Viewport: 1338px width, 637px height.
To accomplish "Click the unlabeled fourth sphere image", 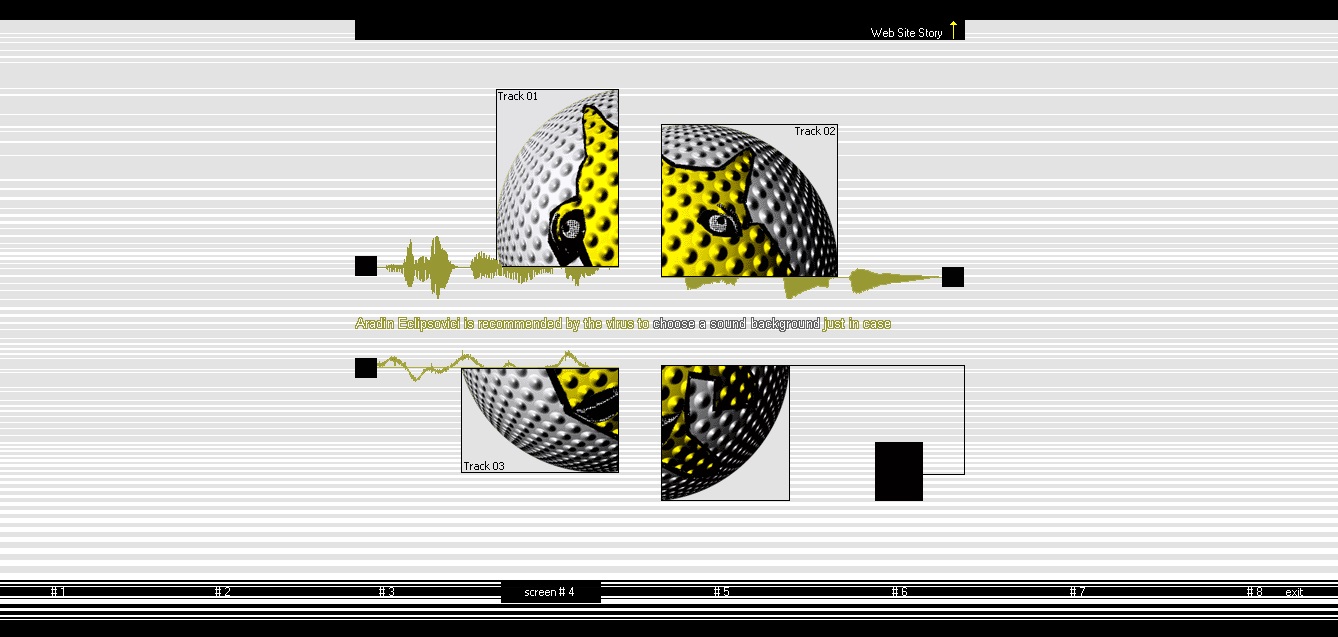I will click(x=725, y=433).
